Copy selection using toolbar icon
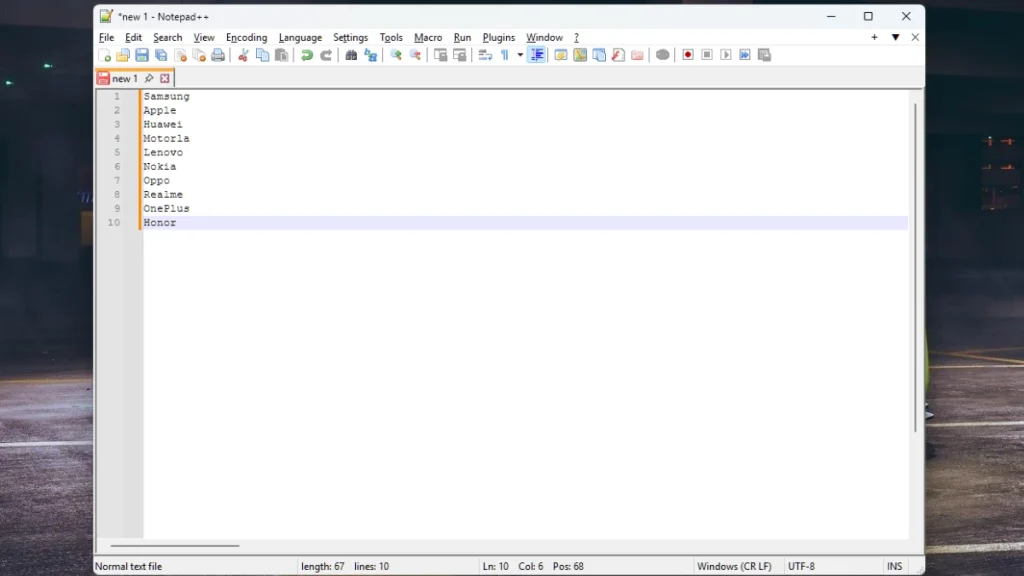This screenshot has height=576, width=1024. [x=263, y=55]
